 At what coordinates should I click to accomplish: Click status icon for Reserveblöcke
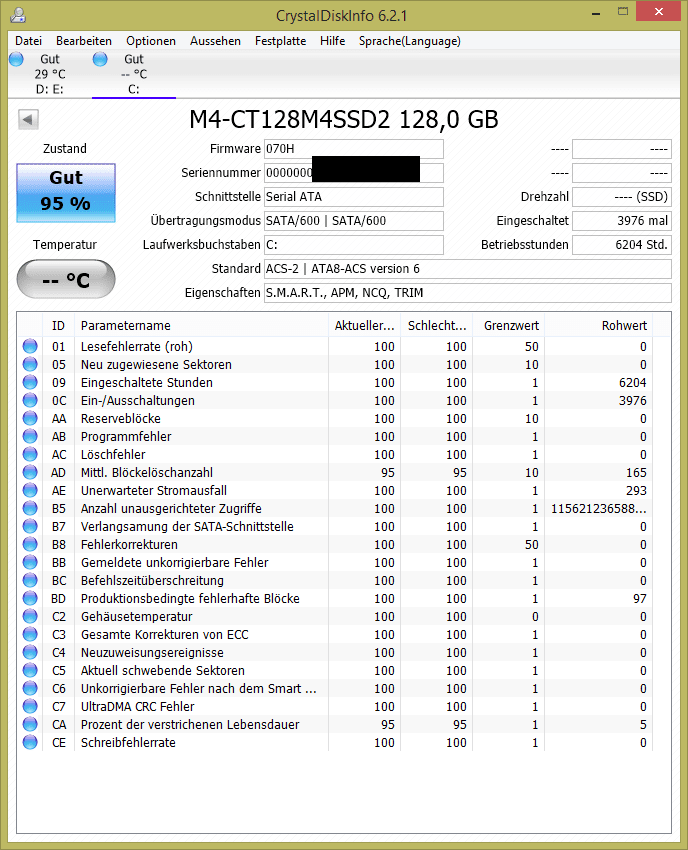click(30, 418)
